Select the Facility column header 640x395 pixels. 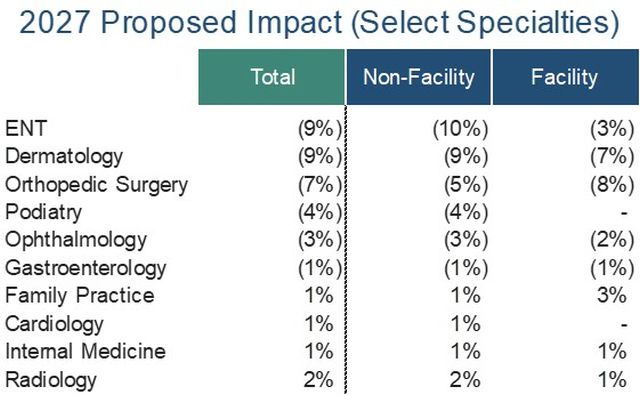pyautogui.click(x=566, y=77)
